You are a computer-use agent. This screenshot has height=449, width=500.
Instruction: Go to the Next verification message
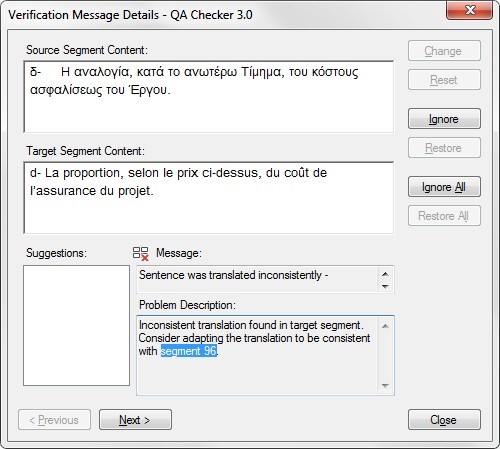point(135,420)
